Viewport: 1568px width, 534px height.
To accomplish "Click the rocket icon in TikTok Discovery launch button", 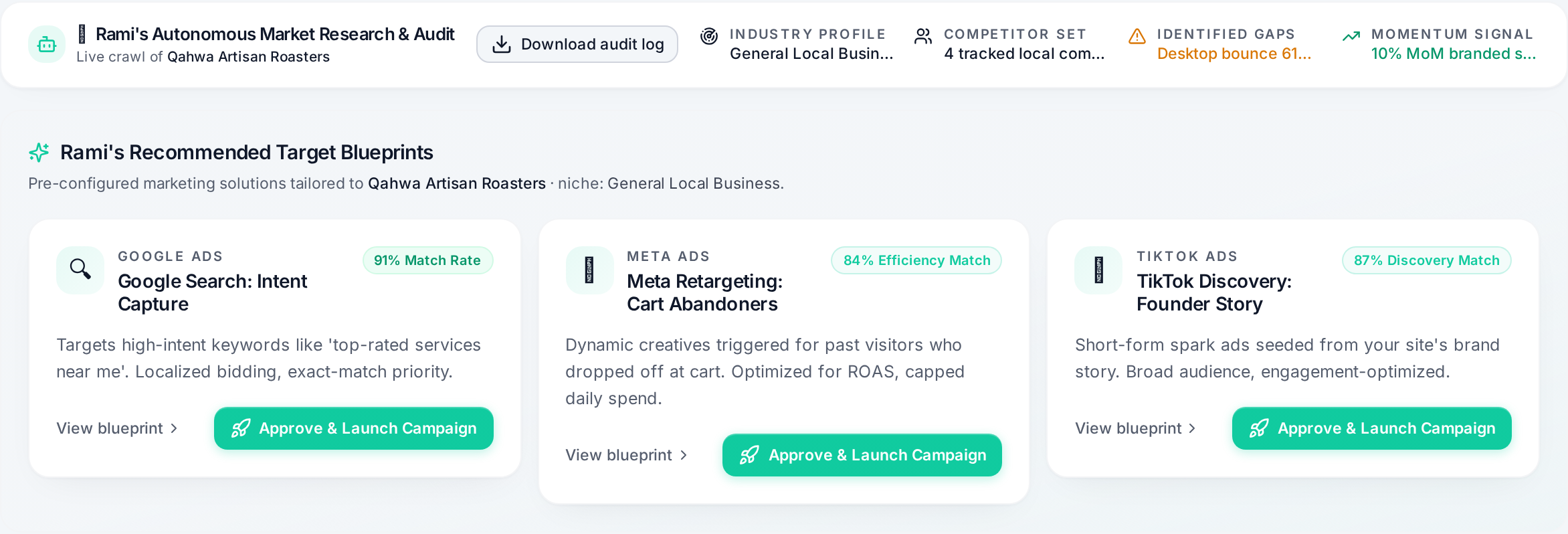I will 1259,428.
